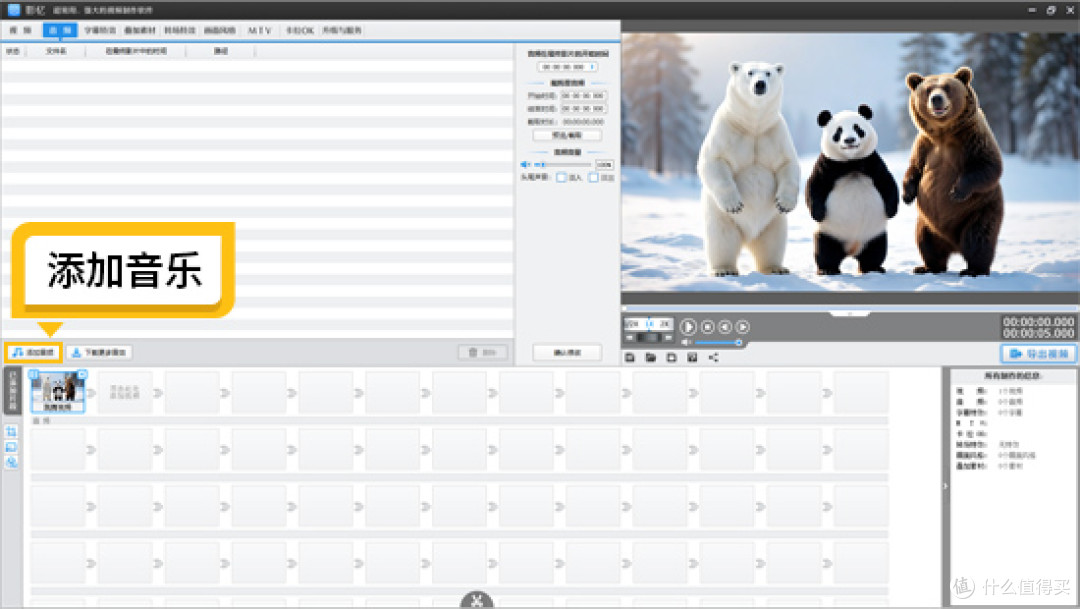Click the app logo in the title bar

[x=13, y=10]
